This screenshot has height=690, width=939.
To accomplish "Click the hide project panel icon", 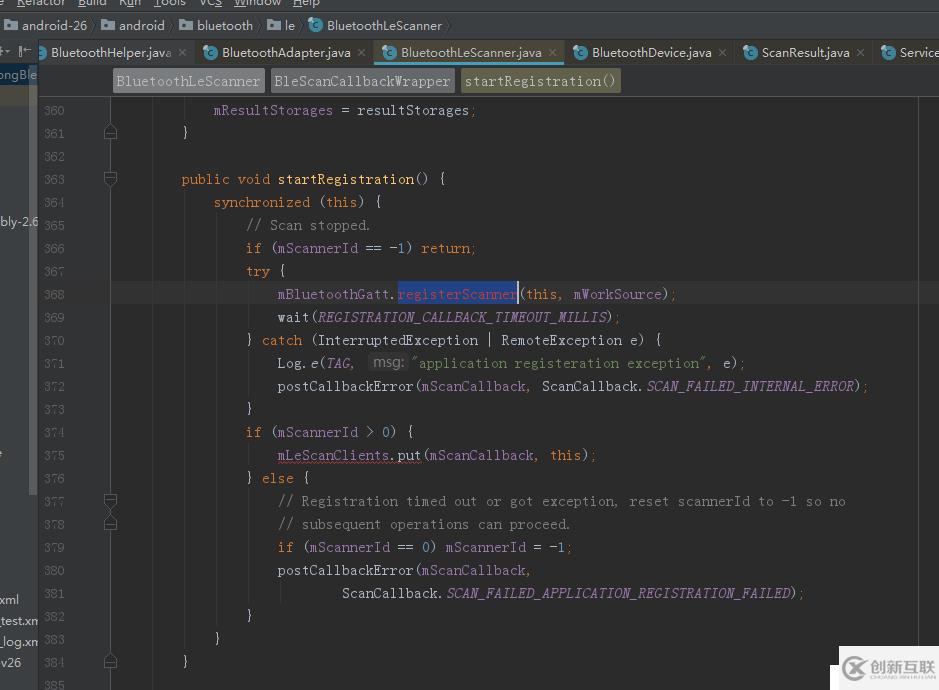I will (x=24, y=52).
